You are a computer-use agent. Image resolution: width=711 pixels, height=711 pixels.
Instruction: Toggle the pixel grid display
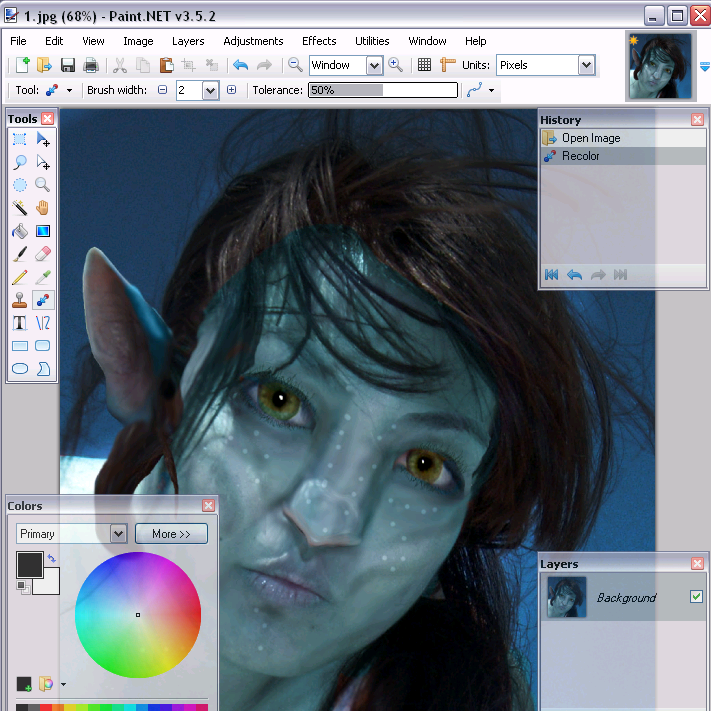424,65
